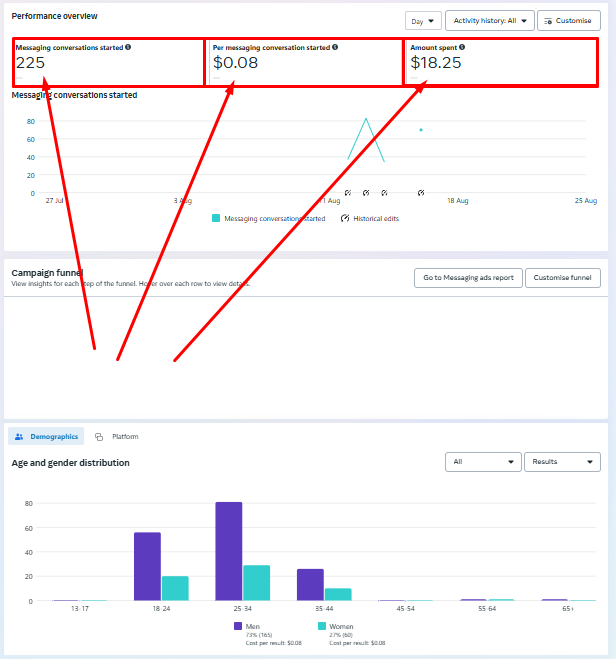Click the Customise funnel button
Viewport: 616px width, 659px height.
563,278
